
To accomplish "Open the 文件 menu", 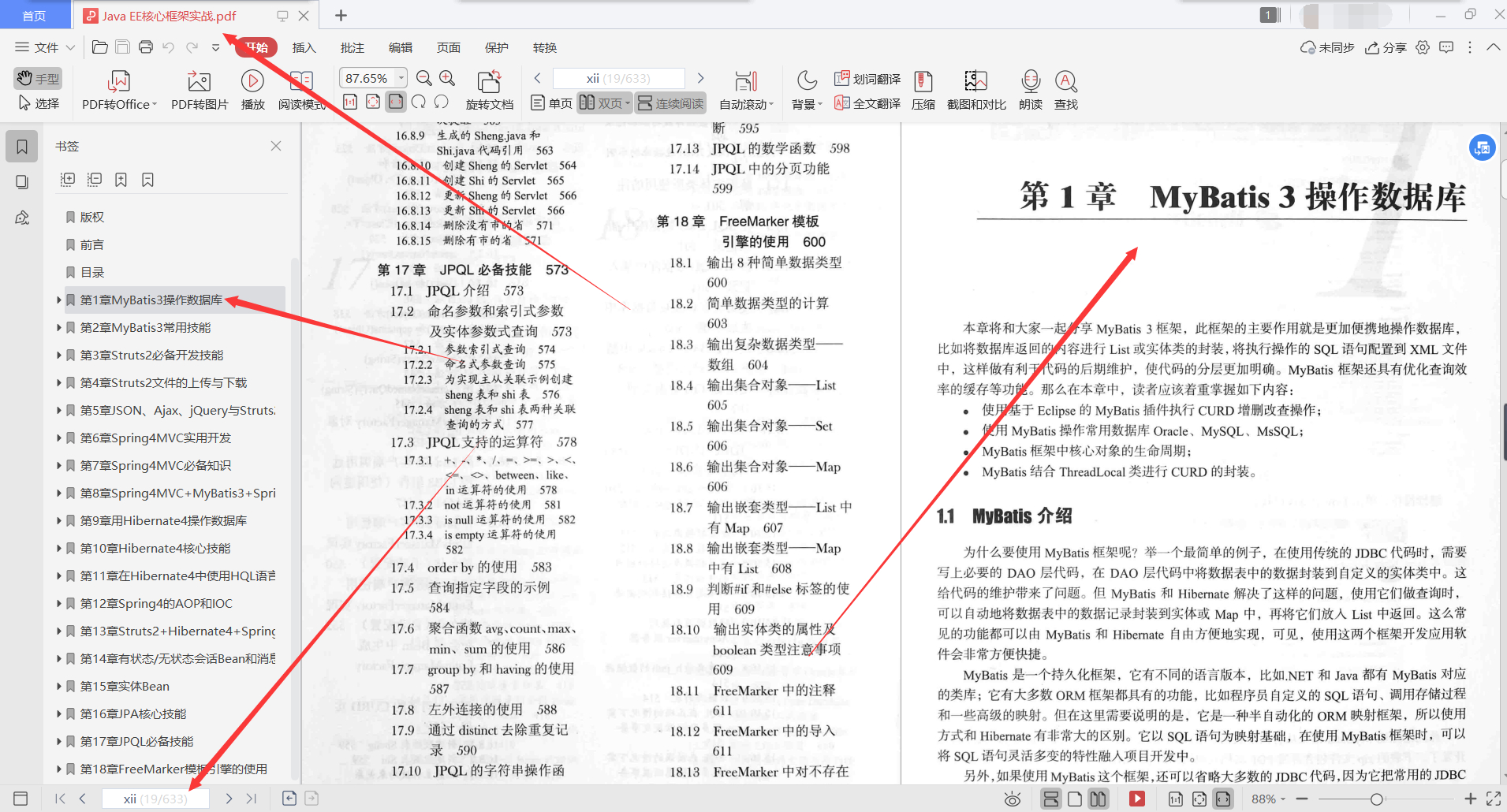I will (45, 47).
